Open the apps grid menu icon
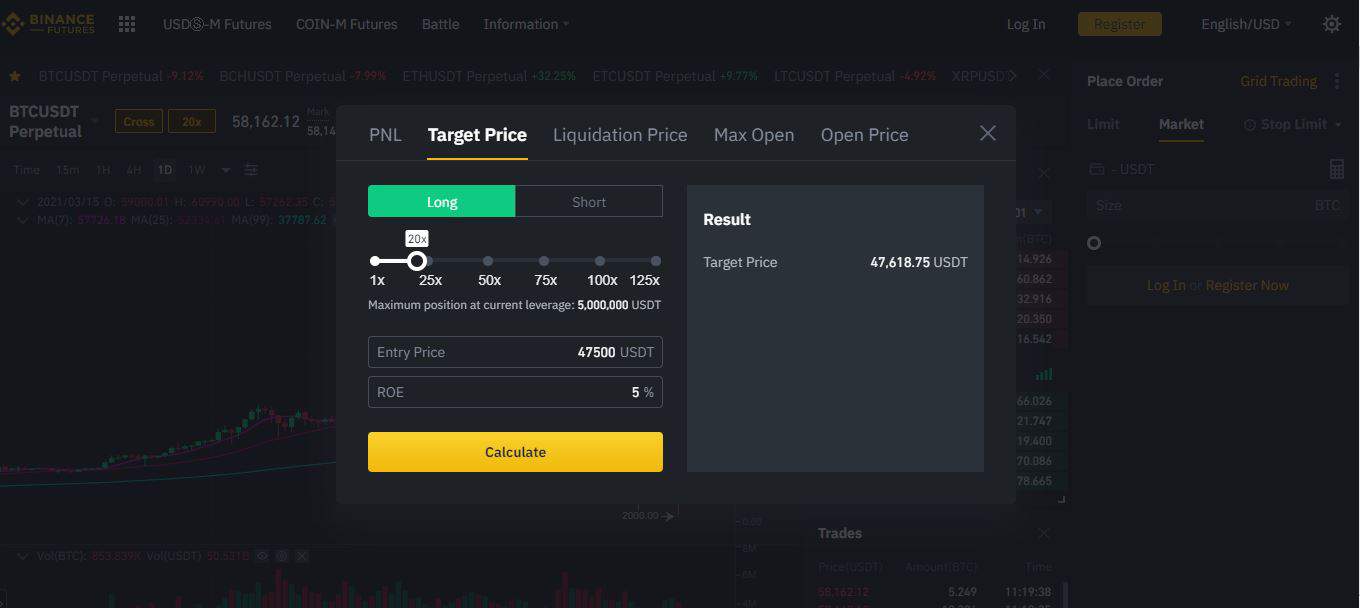1360x608 pixels. tap(127, 24)
